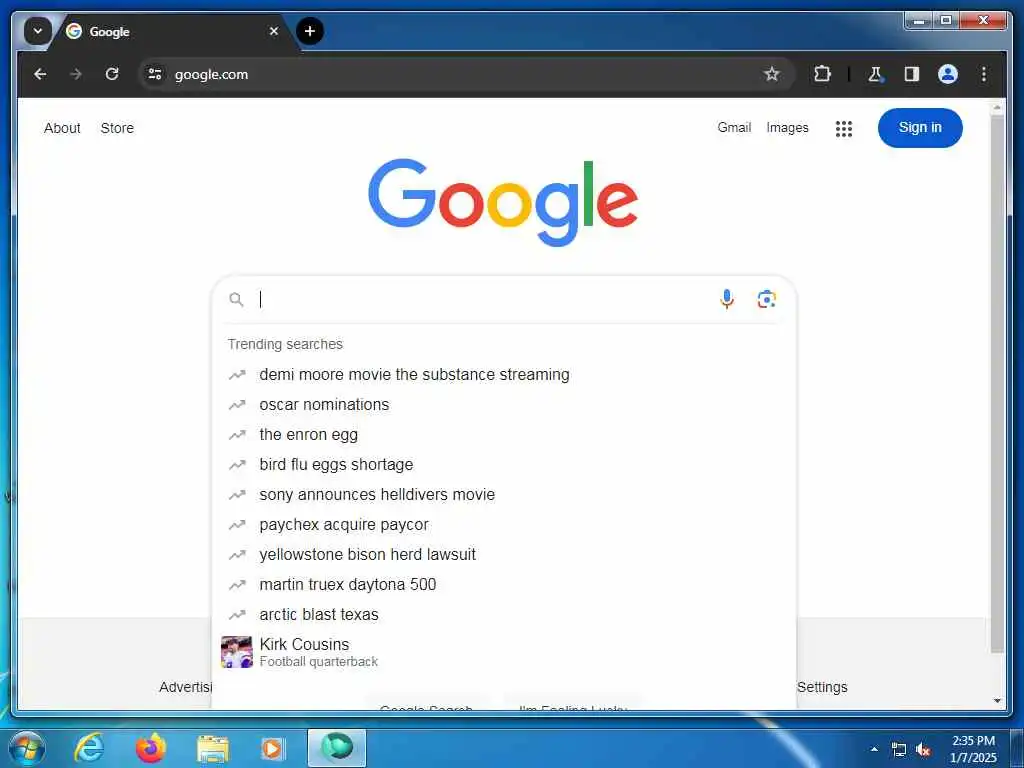Open the File Explorer taskbar icon
The height and width of the screenshot is (768, 1024).
[213, 748]
